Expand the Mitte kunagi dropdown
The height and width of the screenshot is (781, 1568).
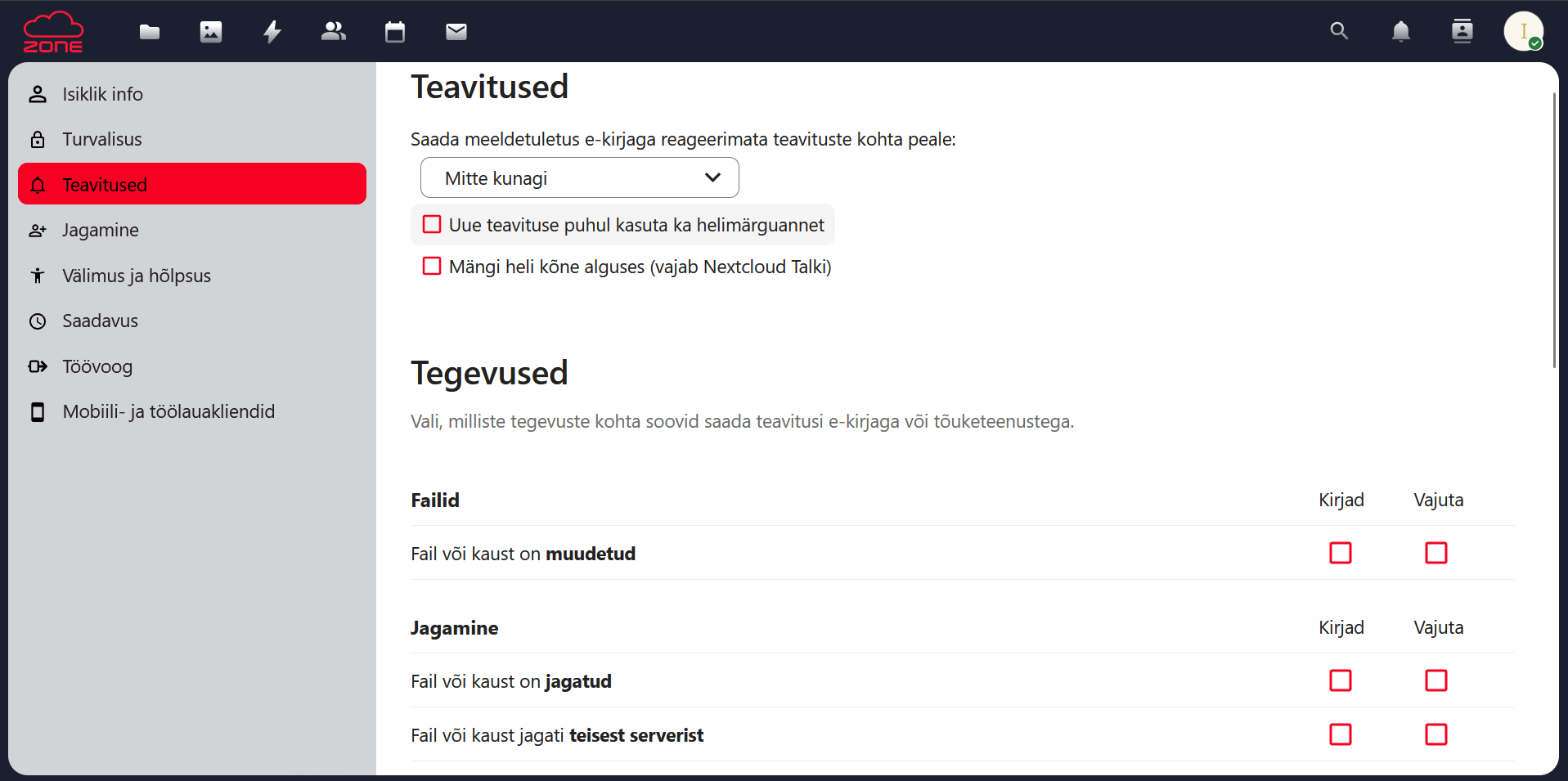tap(580, 177)
